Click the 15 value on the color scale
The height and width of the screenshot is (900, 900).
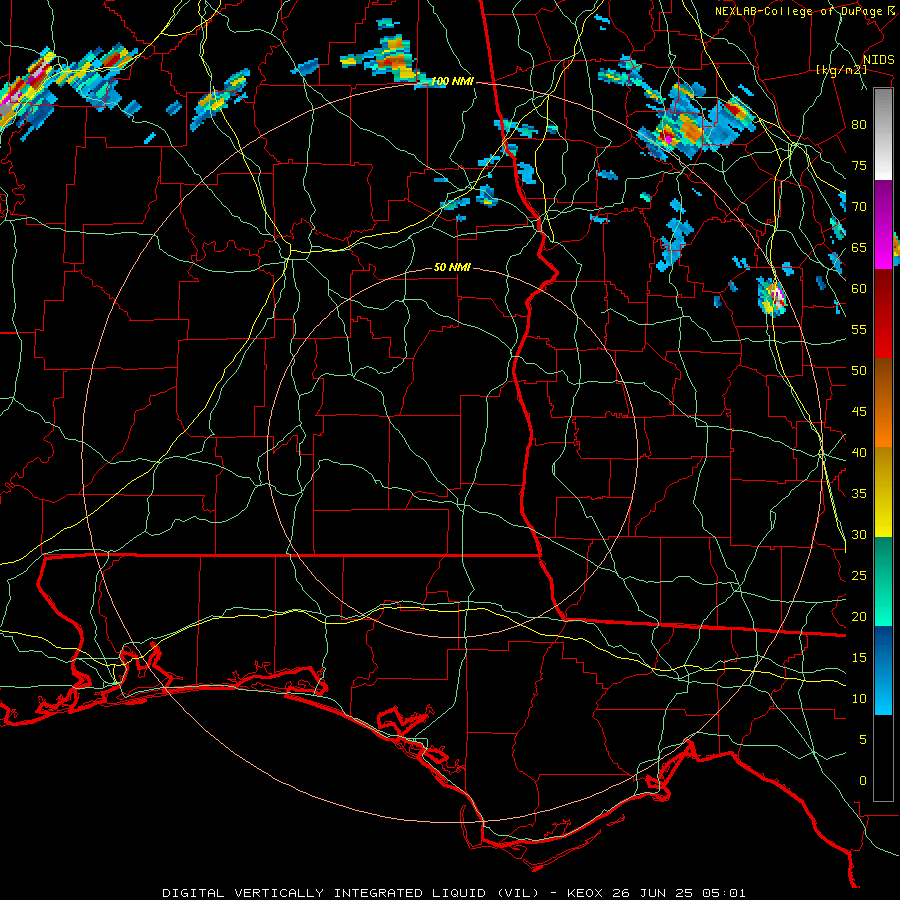859,658
